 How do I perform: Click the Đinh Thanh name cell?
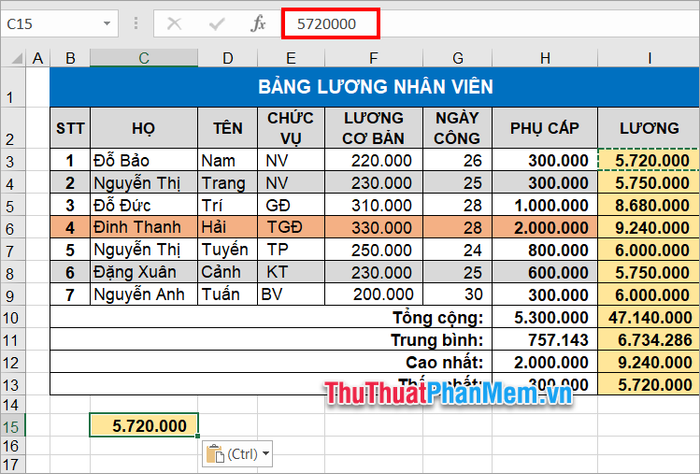[x=144, y=227]
